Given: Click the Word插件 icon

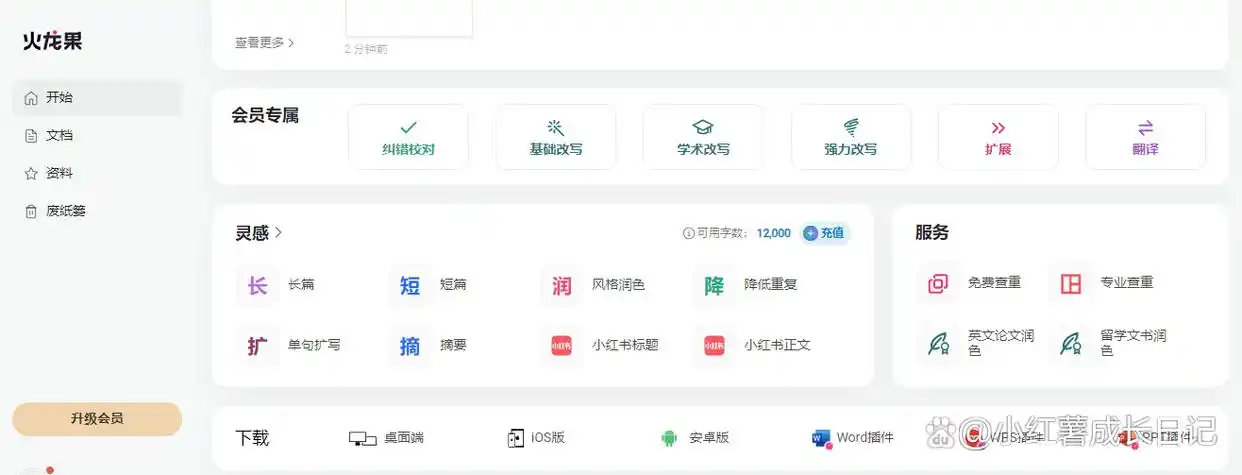Looking at the screenshot, I should (822, 438).
